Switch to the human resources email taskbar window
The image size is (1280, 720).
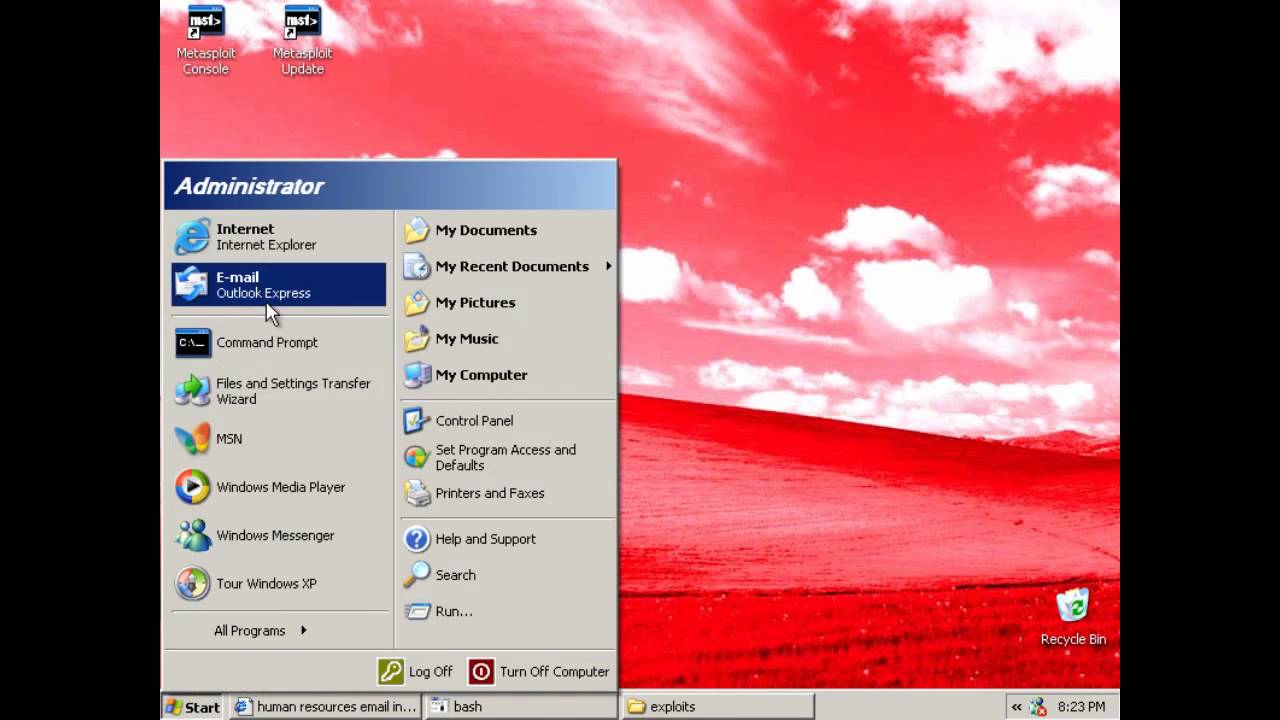pyautogui.click(x=325, y=707)
